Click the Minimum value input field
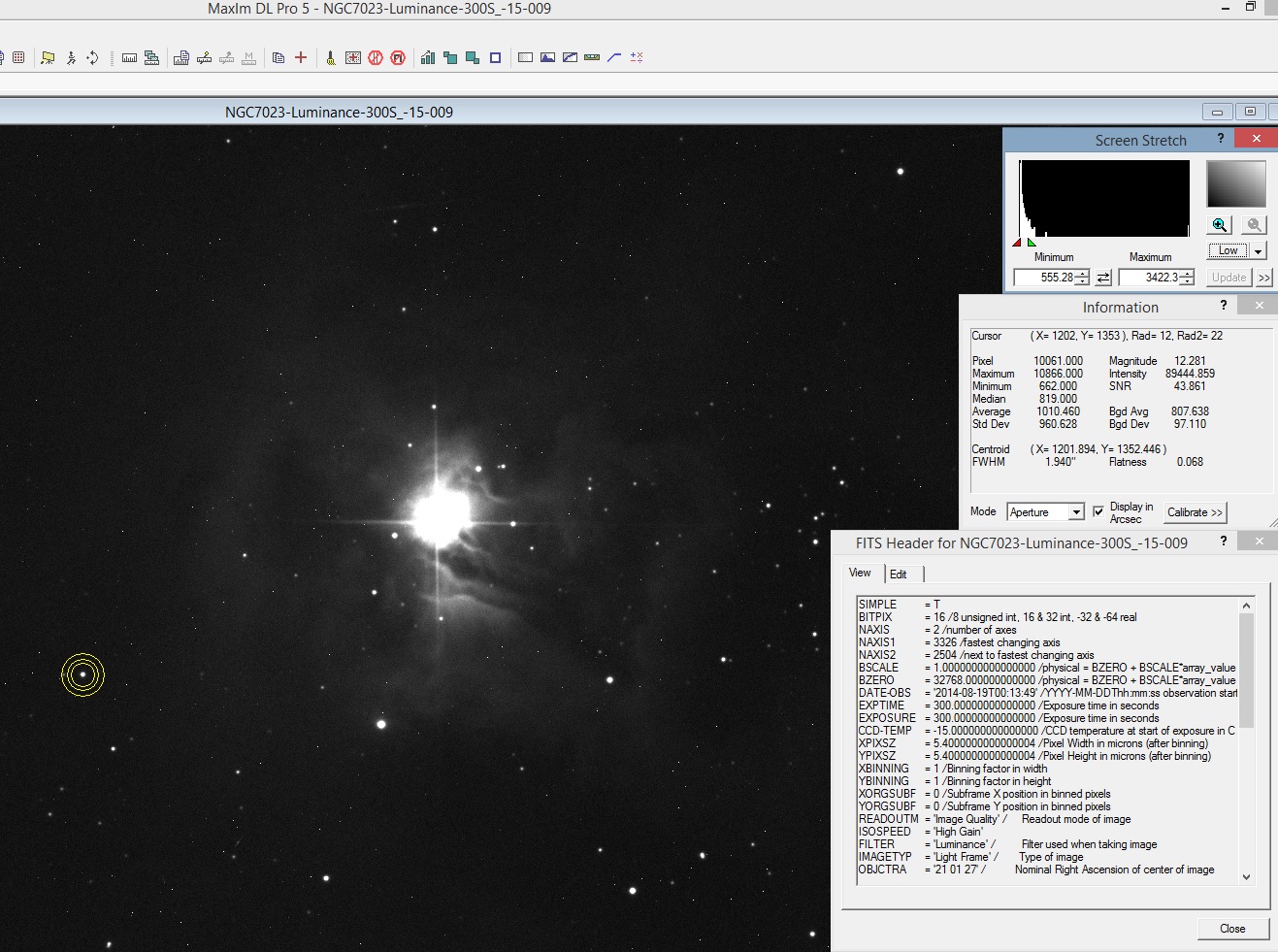Screen dimensions: 1278x952 point(1046,278)
